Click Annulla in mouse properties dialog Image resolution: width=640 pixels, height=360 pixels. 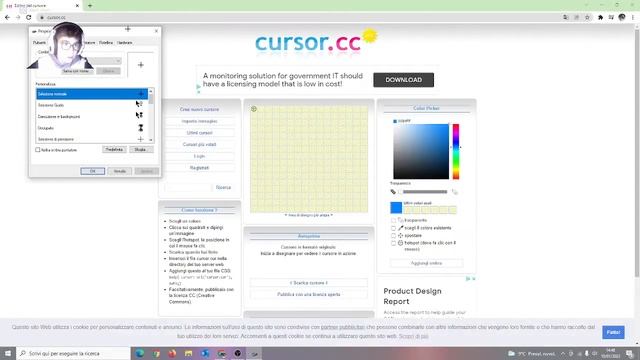pos(120,171)
